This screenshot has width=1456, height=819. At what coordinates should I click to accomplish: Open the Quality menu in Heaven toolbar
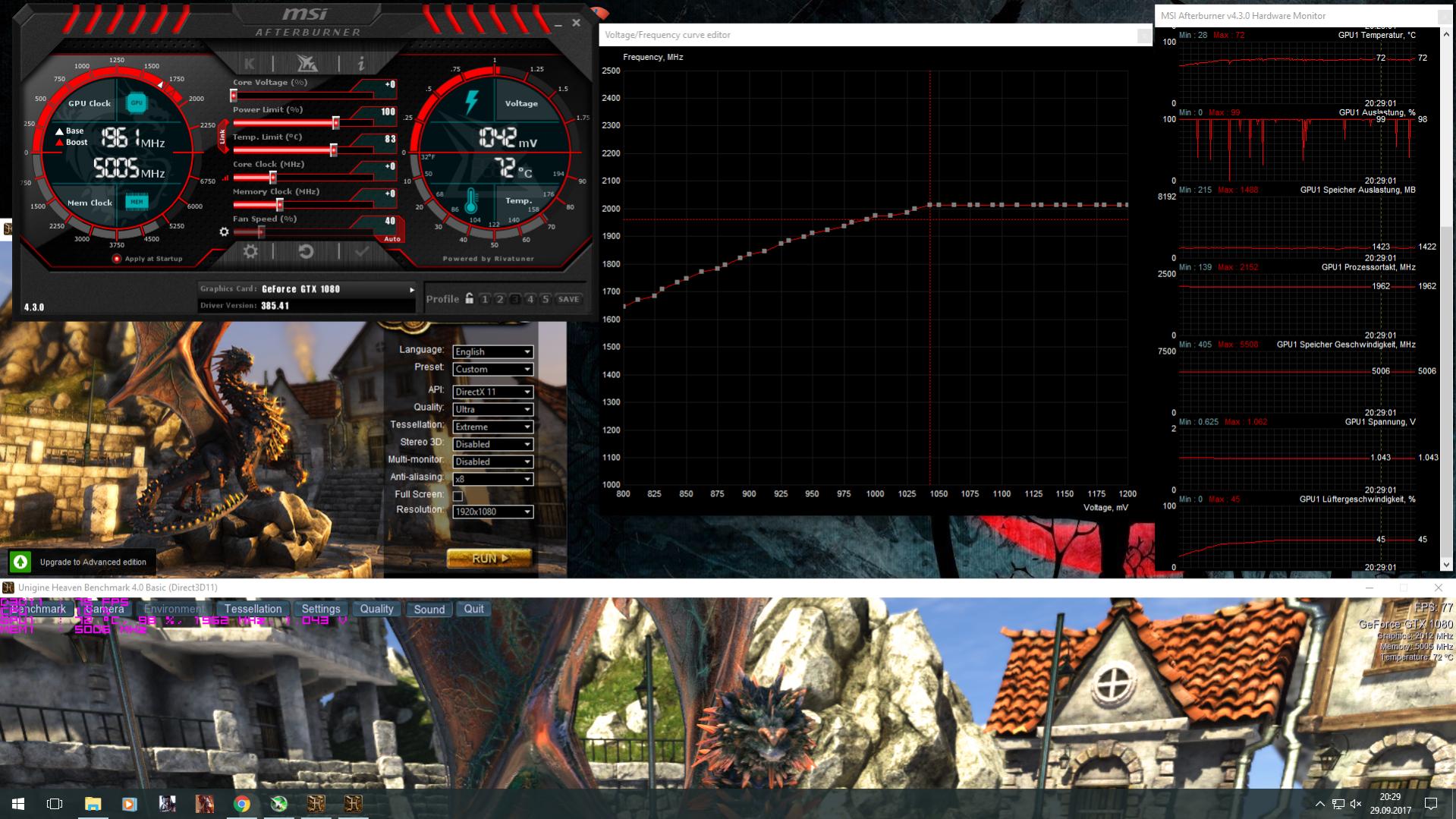coord(376,609)
